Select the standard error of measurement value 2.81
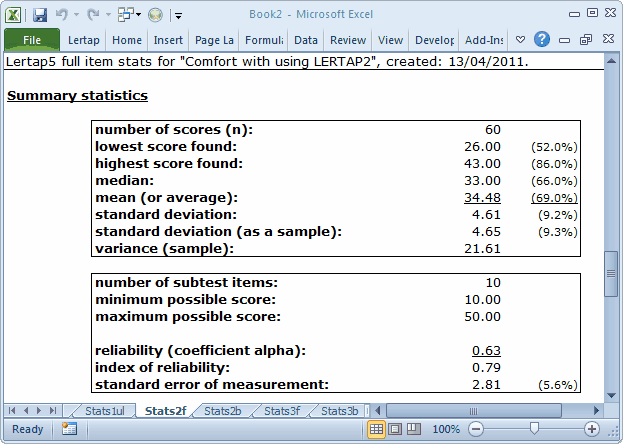The image size is (623, 444). [x=486, y=385]
